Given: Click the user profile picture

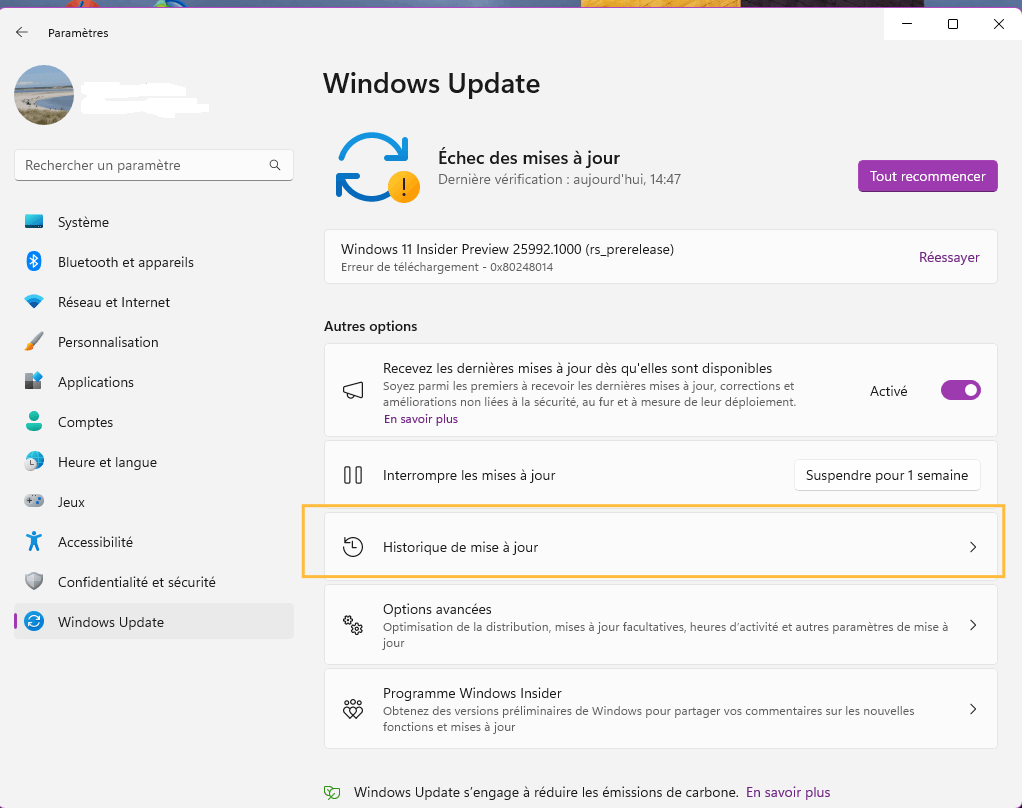Looking at the screenshot, I should 44,95.
